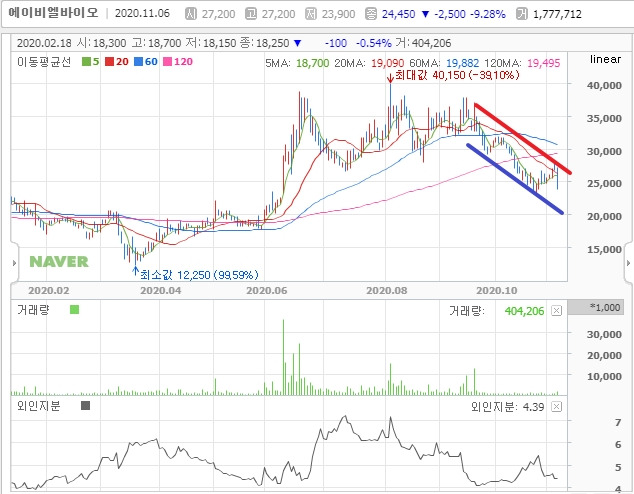Click the open price icon beside 27,200
This screenshot has height=494, width=634.
click(191, 14)
